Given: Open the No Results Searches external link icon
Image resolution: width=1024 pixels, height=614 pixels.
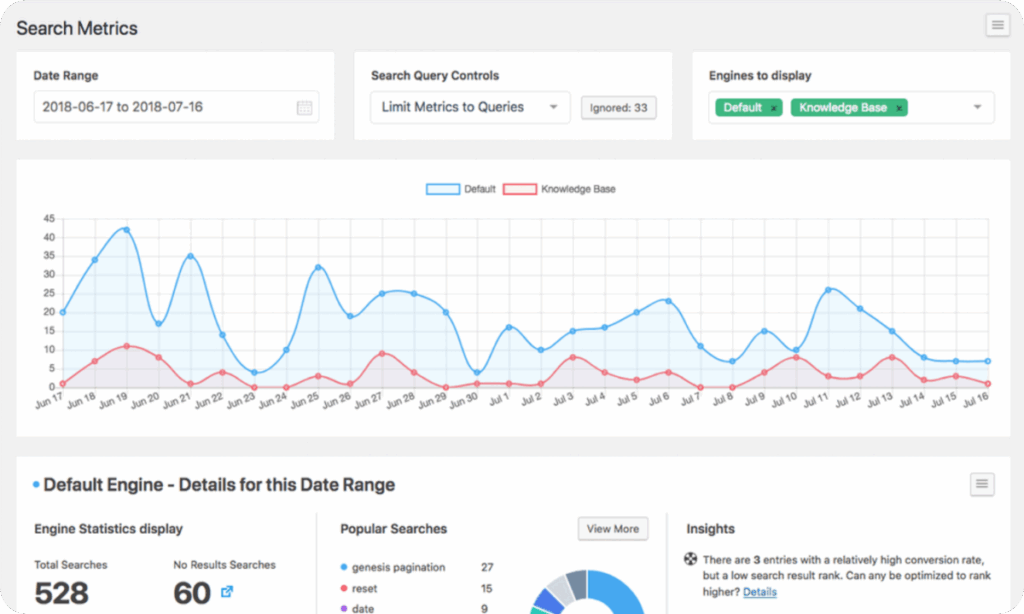Looking at the screenshot, I should [x=227, y=592].
